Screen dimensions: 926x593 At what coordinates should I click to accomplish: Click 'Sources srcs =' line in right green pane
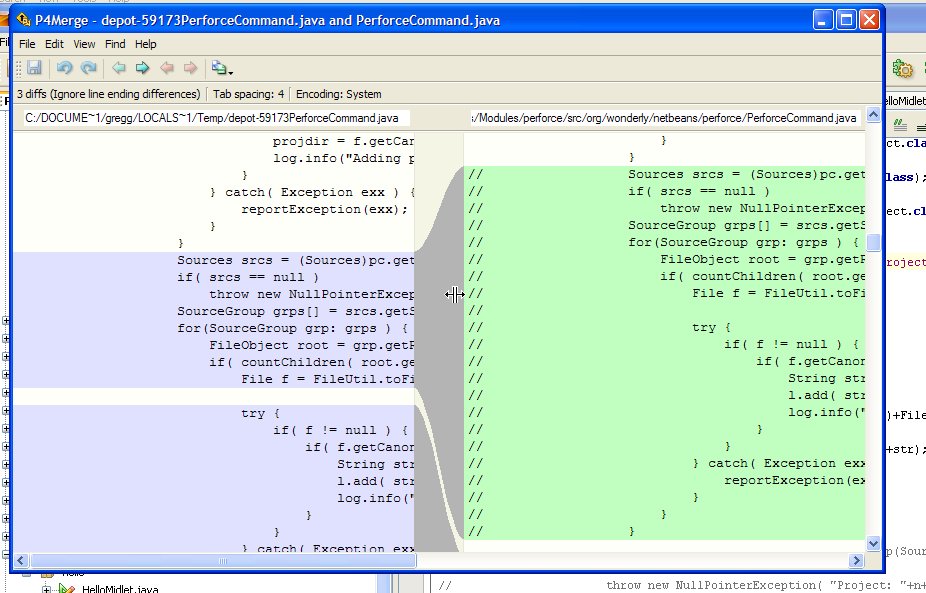(x=746, y=174)
